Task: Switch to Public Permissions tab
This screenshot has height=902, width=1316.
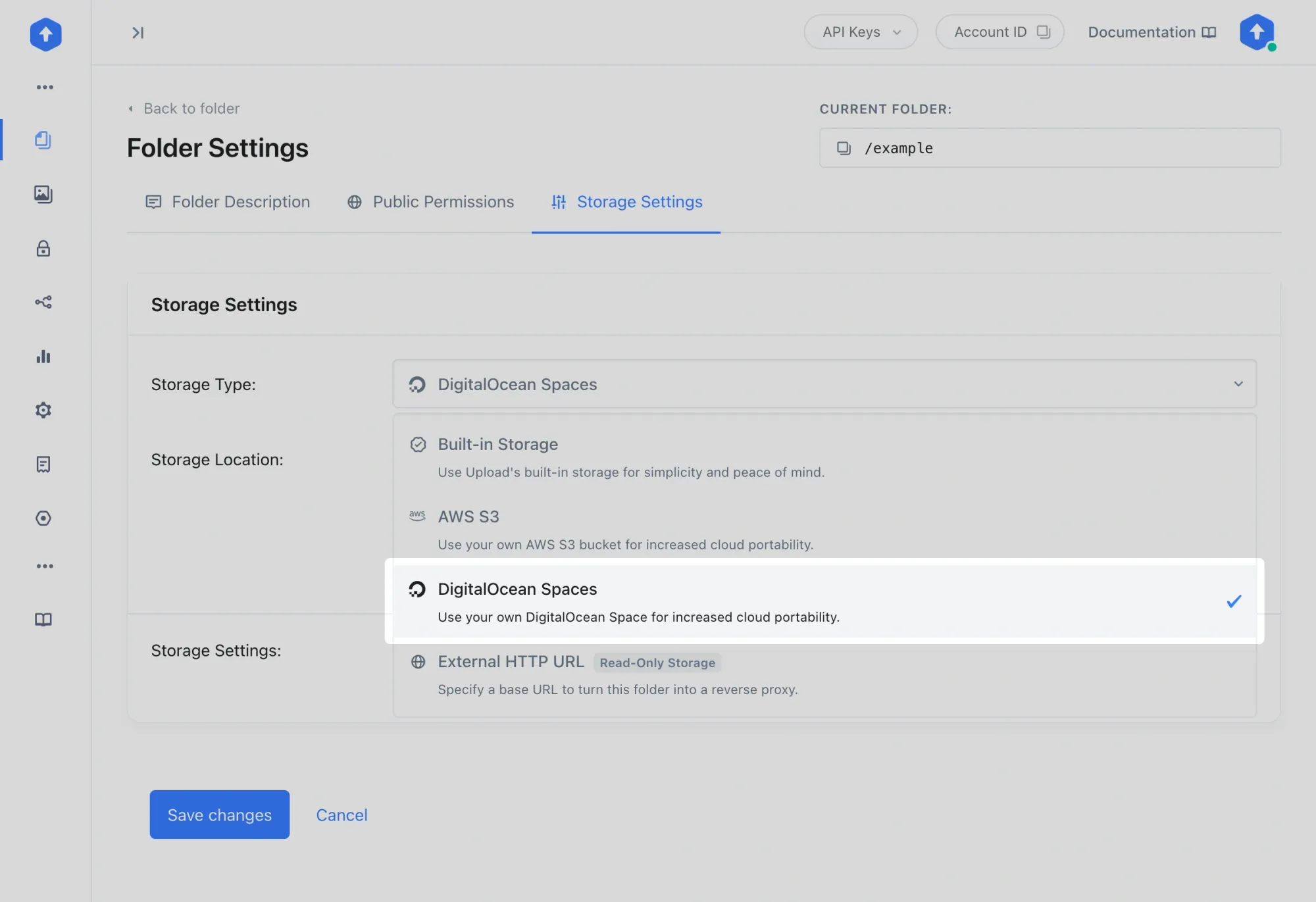Action: 430,202
